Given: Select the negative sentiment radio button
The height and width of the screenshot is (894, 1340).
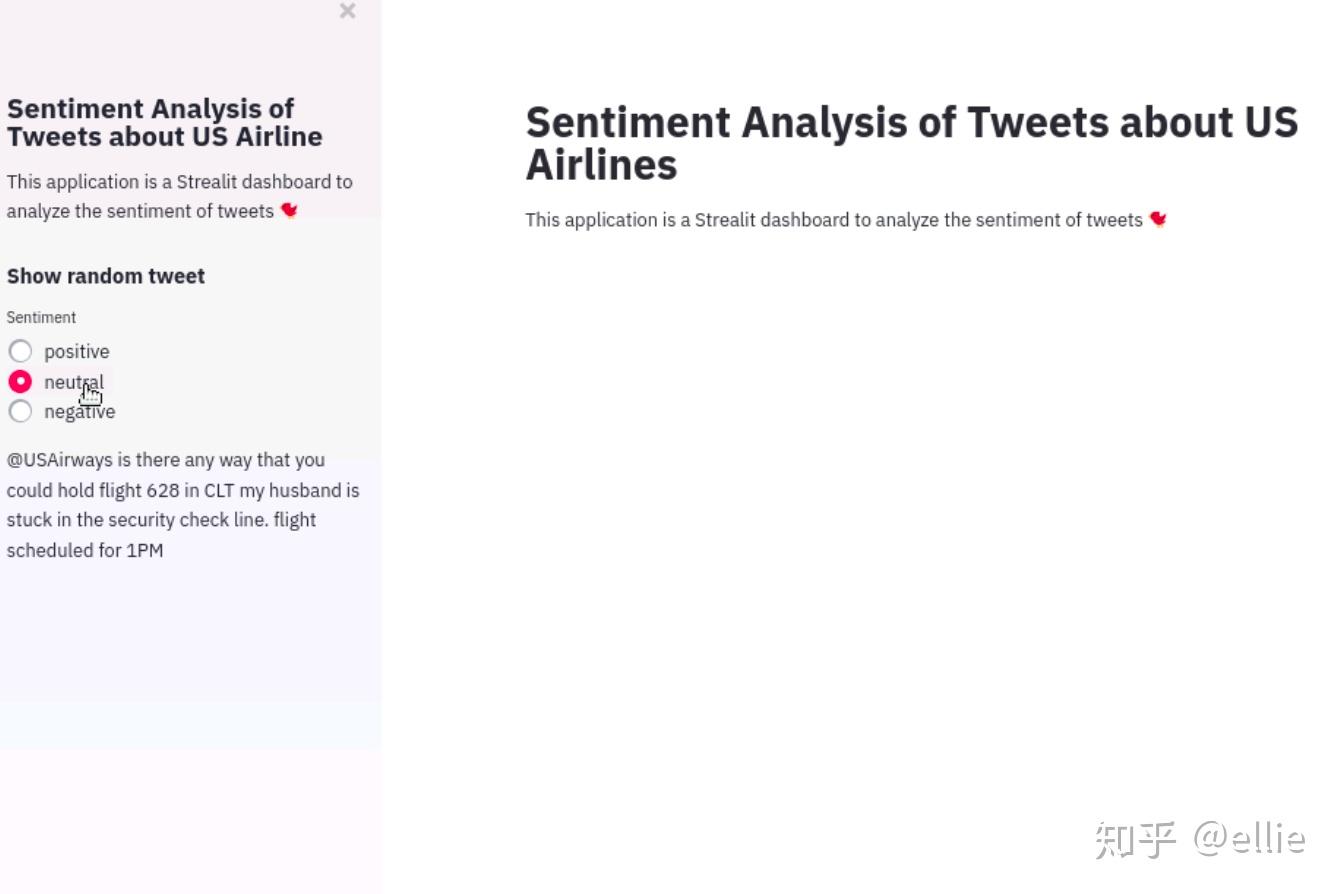Looking at the screenshot, I should coord(20,411).
